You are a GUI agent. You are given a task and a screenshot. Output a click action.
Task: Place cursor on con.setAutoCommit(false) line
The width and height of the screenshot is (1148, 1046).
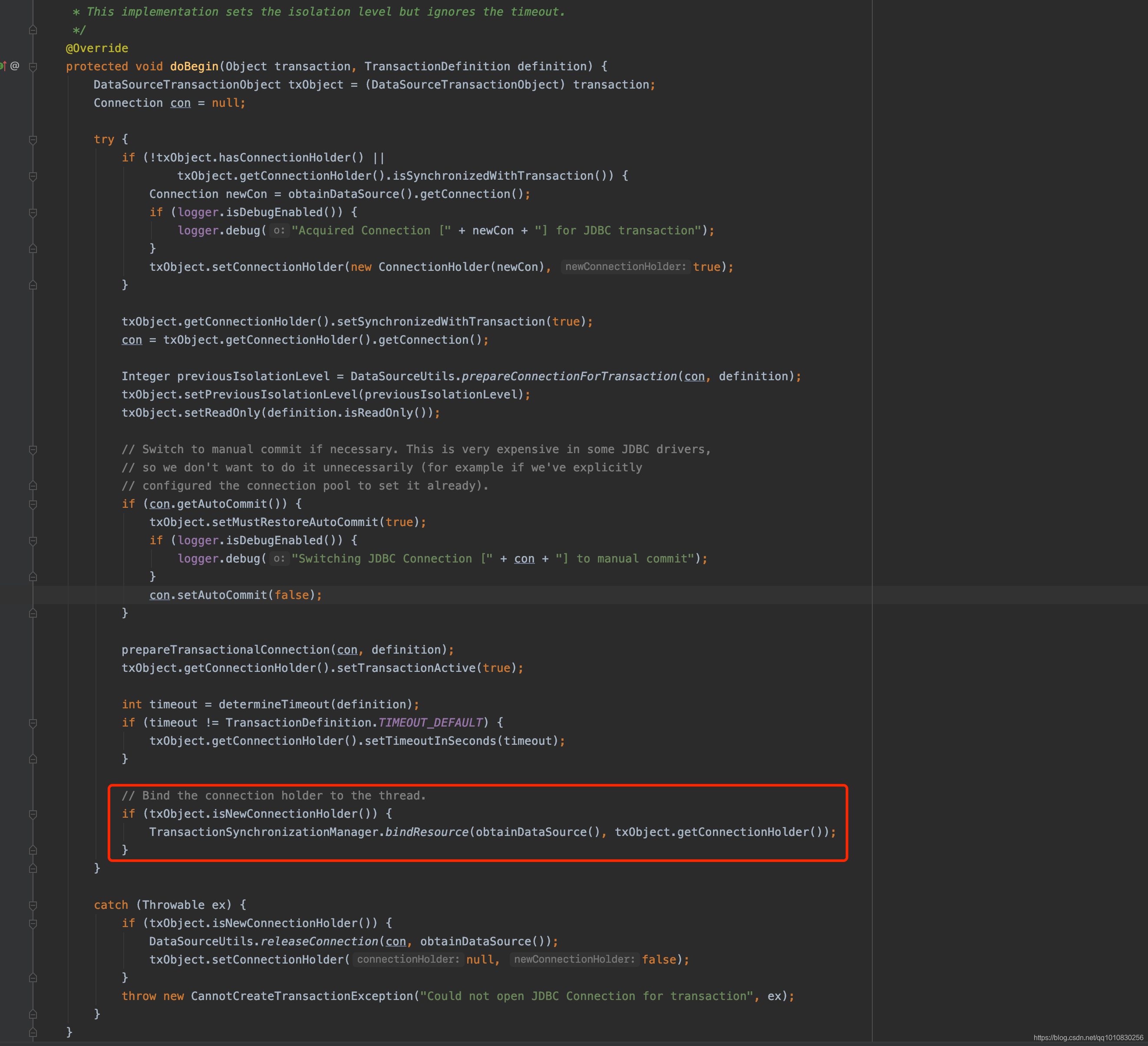[x=235, y=595]
